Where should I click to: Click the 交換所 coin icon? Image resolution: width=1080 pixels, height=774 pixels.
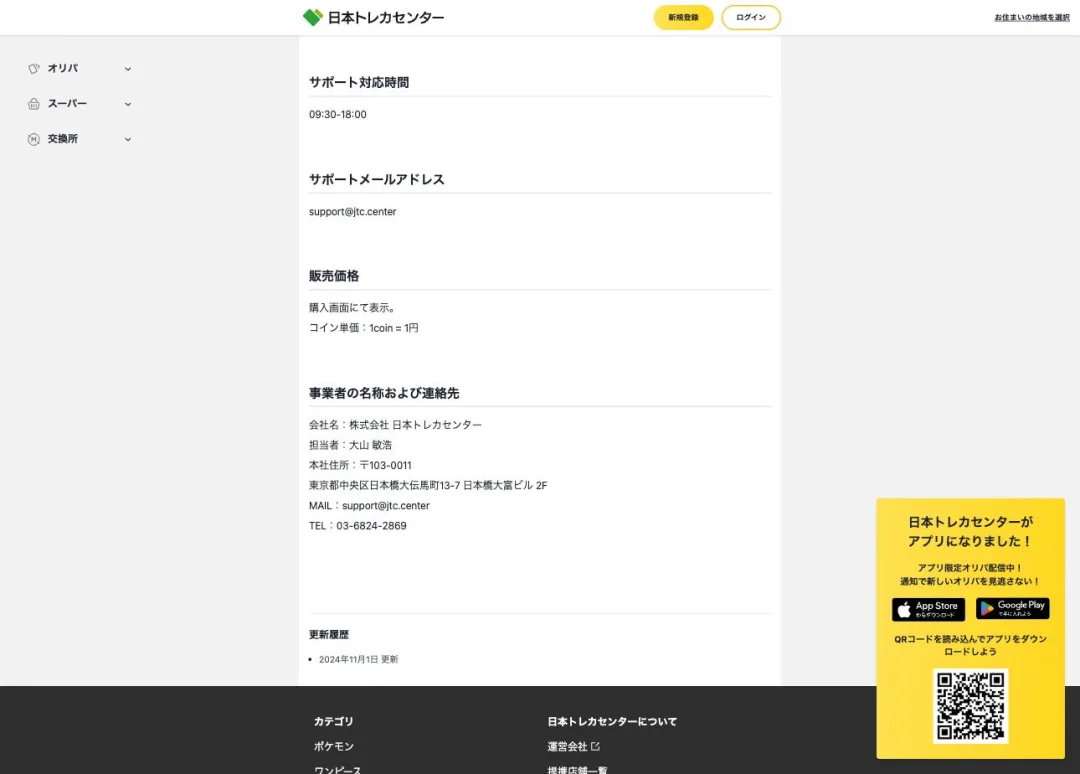(34, 139)
